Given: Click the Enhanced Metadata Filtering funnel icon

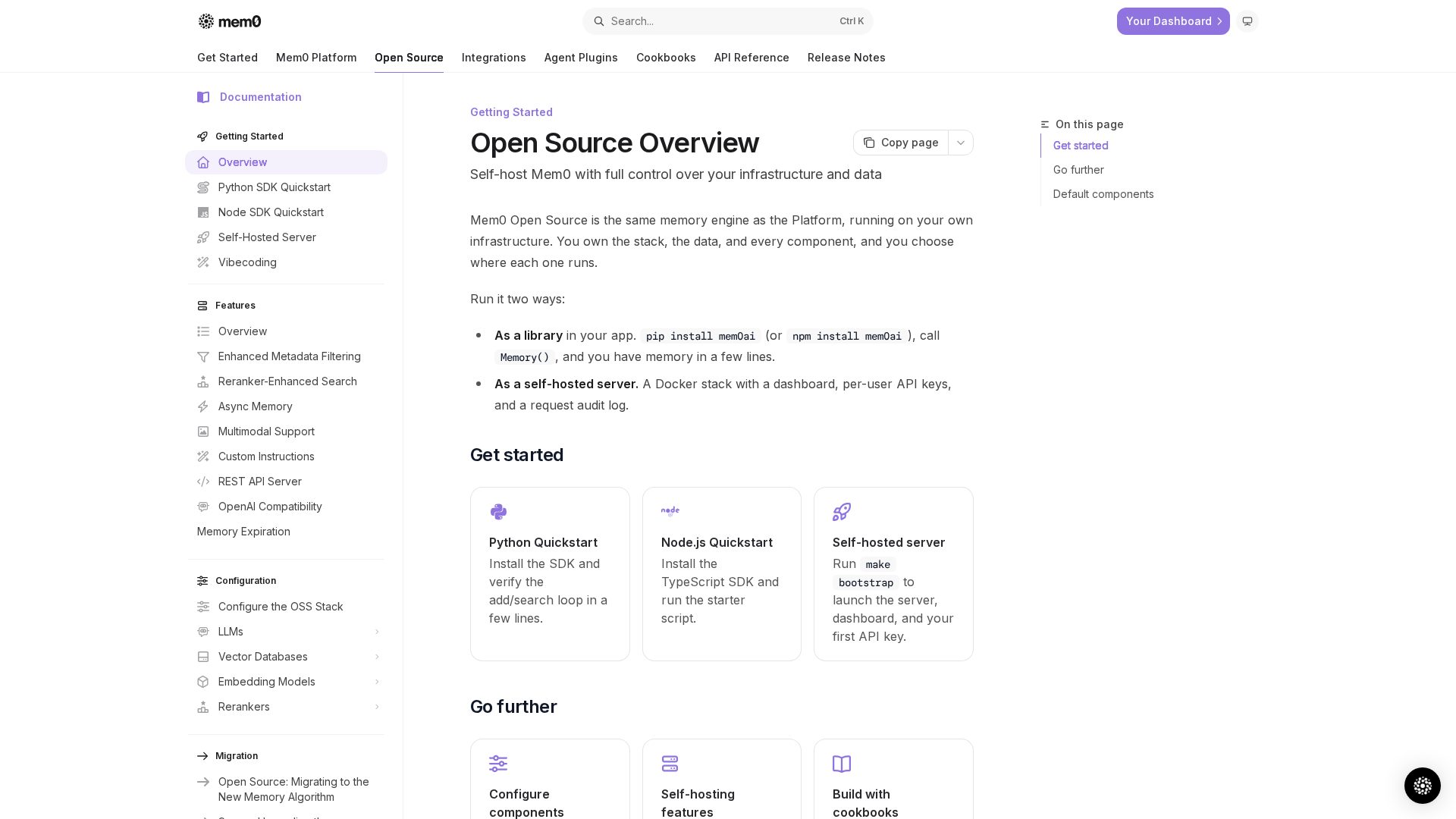Looking at the screenshot, I should click(203, 356).
